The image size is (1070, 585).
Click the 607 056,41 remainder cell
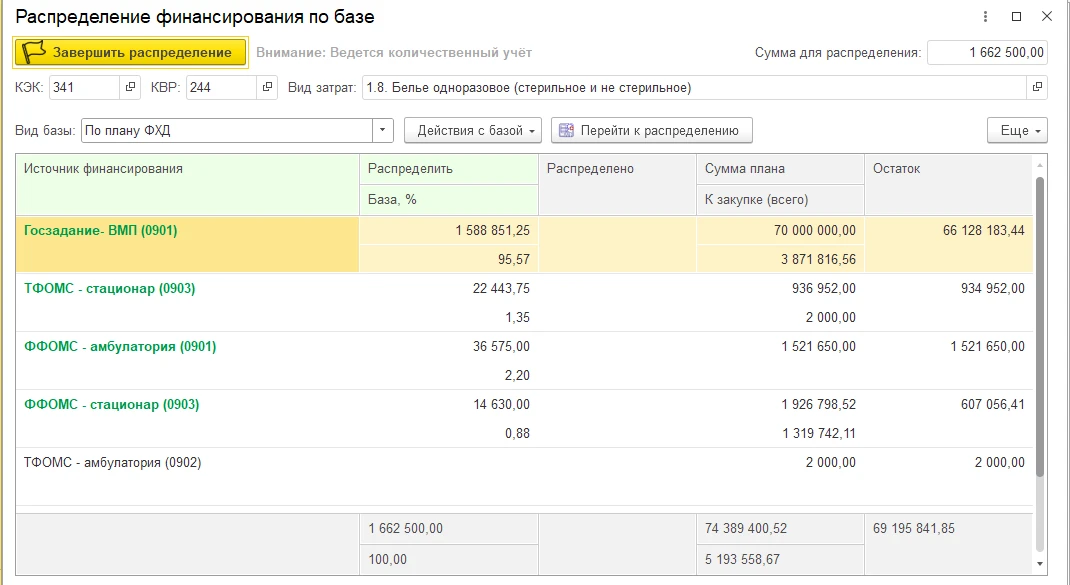click(949, 418)
